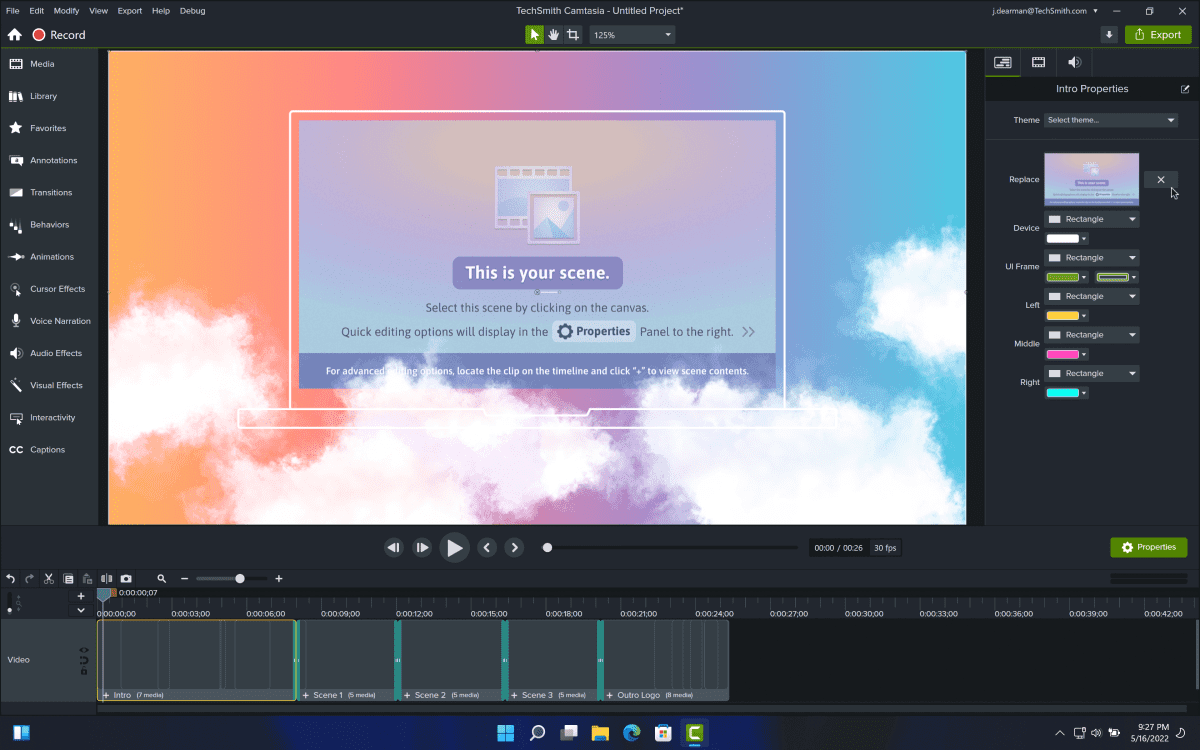This screenshot has width=1200, height=750.
Task: Click the Cut scissors icon
Action: coord(48,579)
